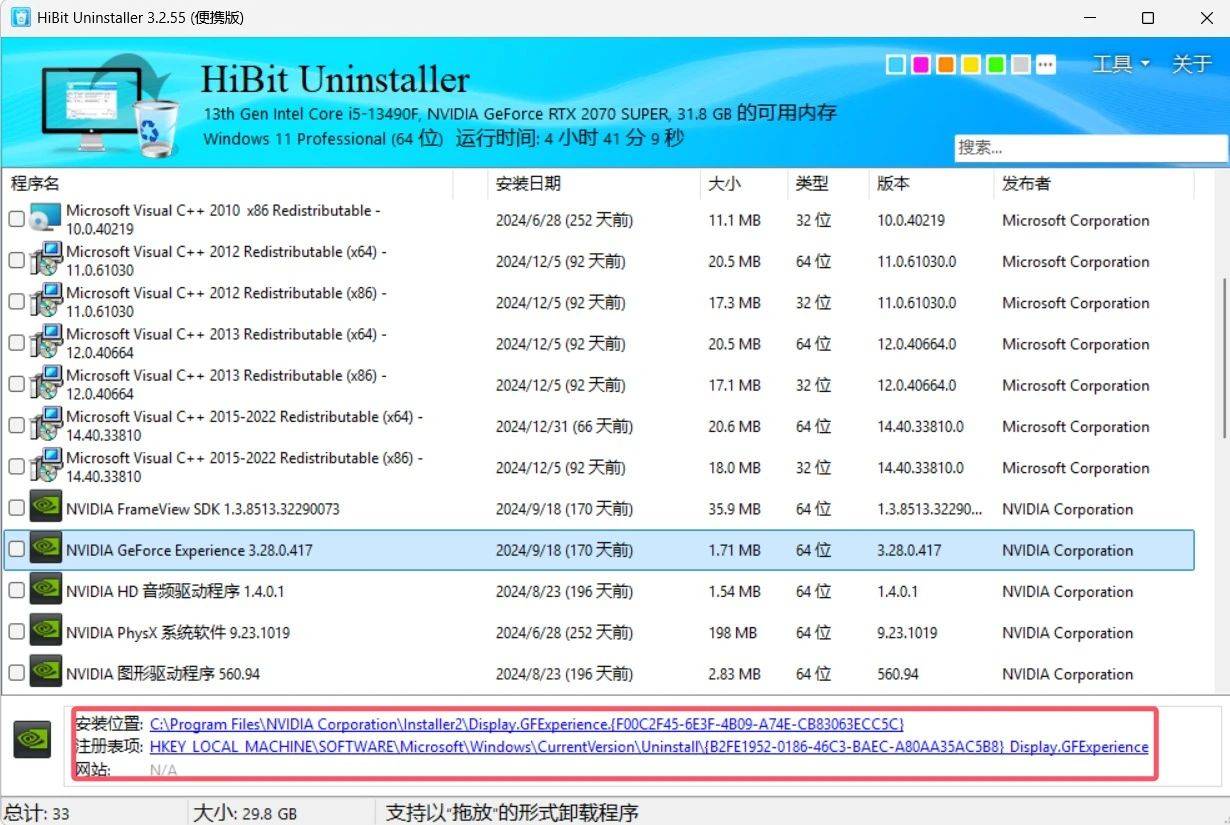Choose the yellow theme color swatch

[x=971, y=65]
